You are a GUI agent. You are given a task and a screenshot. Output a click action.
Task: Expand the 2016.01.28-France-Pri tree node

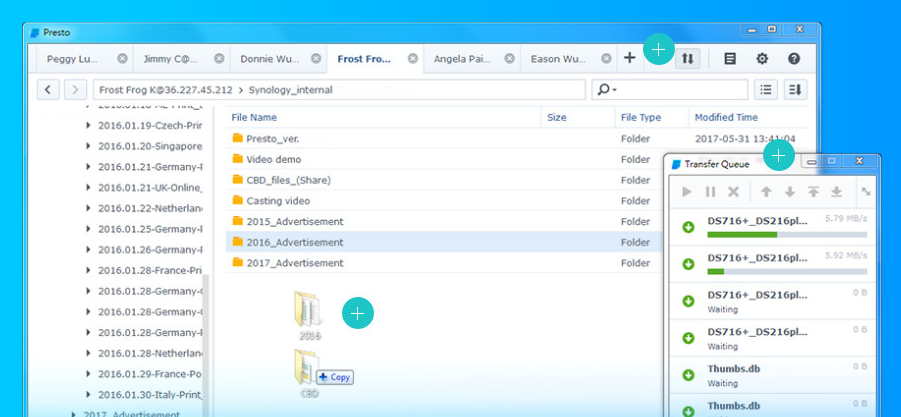88,270
